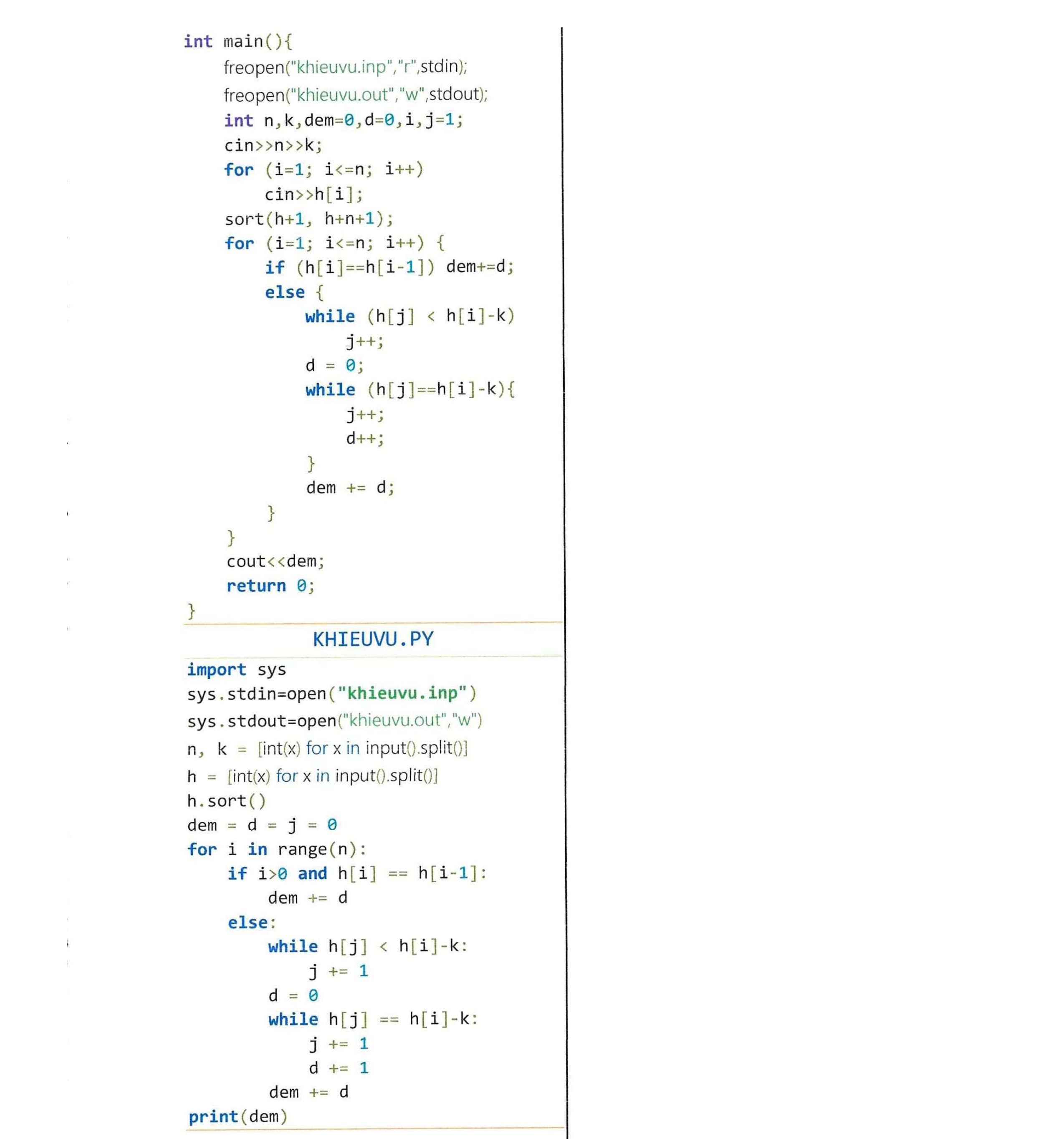
Task: Click the 'h = [int(x) for x...' line
Action: click(x=312, y=776)
